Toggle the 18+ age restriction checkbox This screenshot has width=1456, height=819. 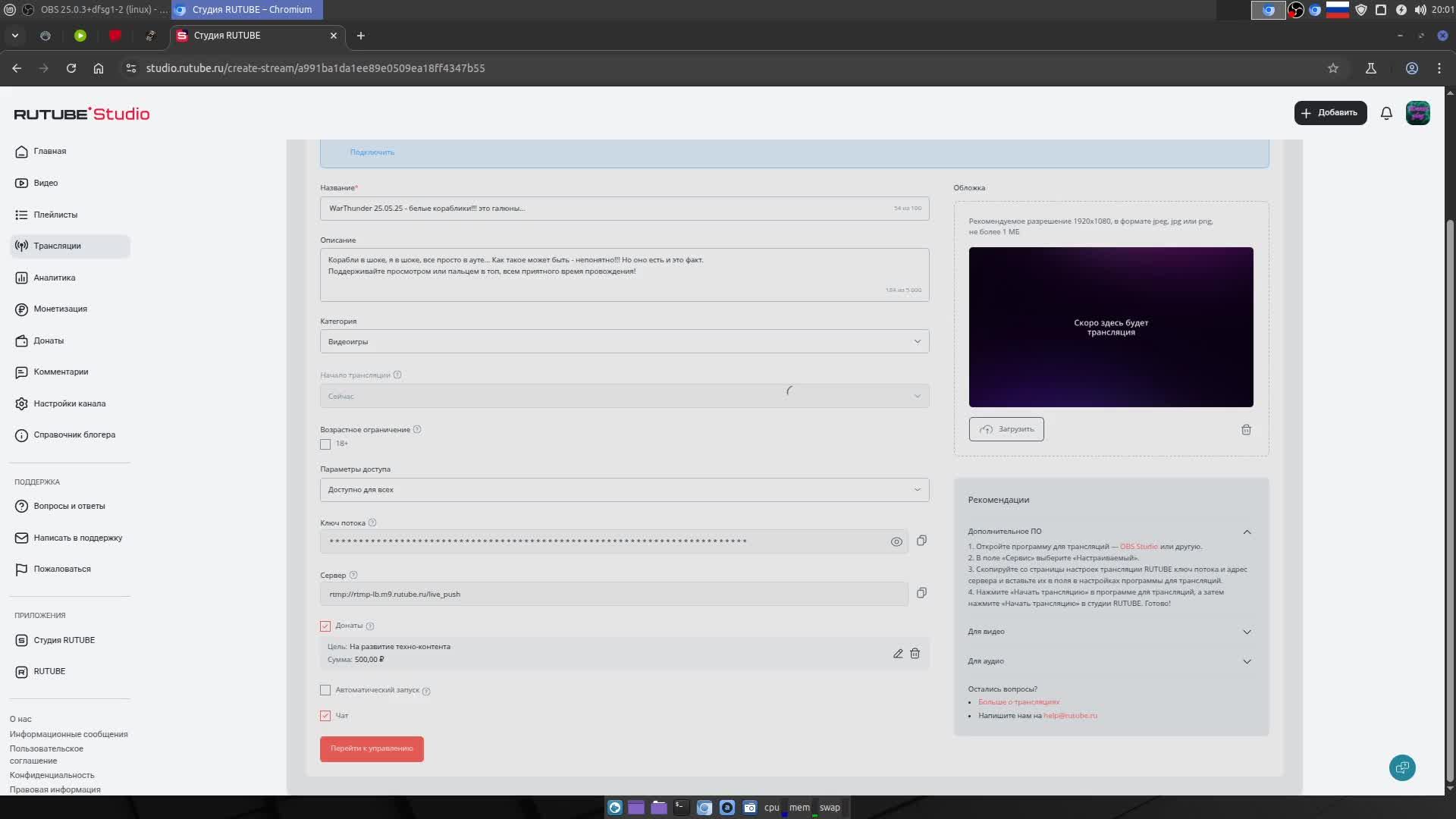click(x=325, y=444)
